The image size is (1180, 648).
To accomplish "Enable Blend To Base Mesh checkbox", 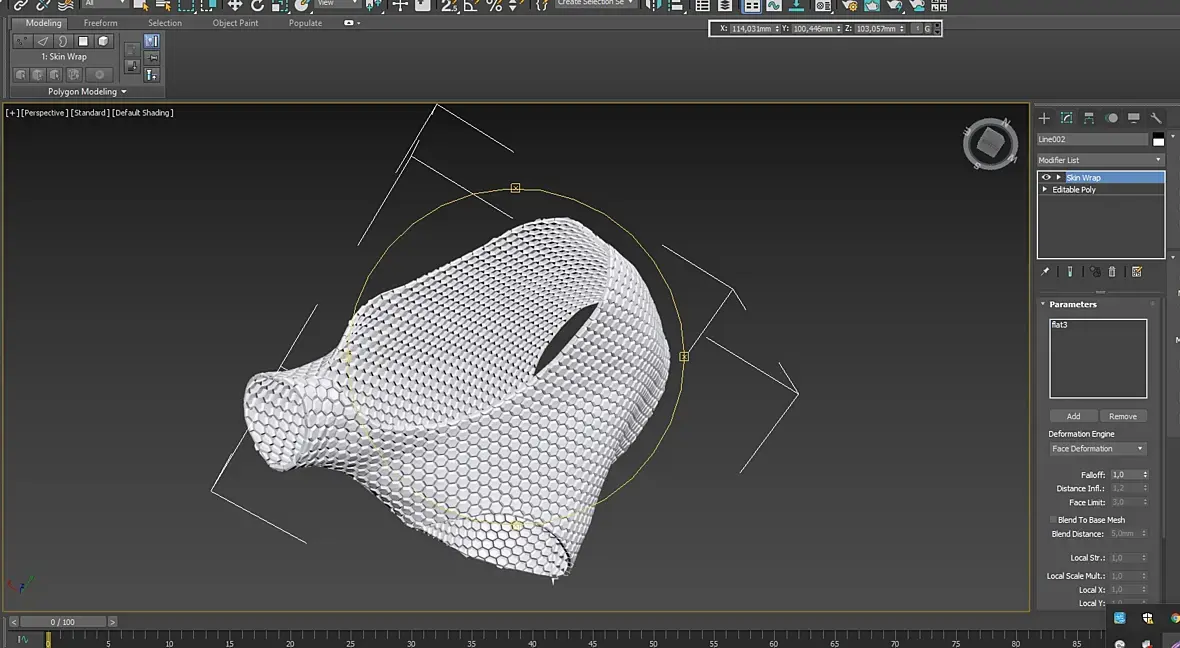I will click(x=1053, y=520).
